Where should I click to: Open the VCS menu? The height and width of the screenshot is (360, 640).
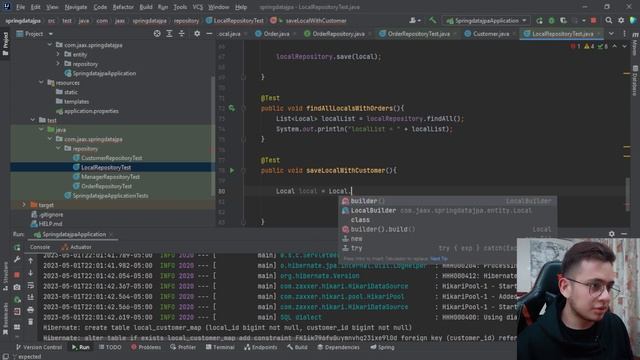click(x=198, y=7)
